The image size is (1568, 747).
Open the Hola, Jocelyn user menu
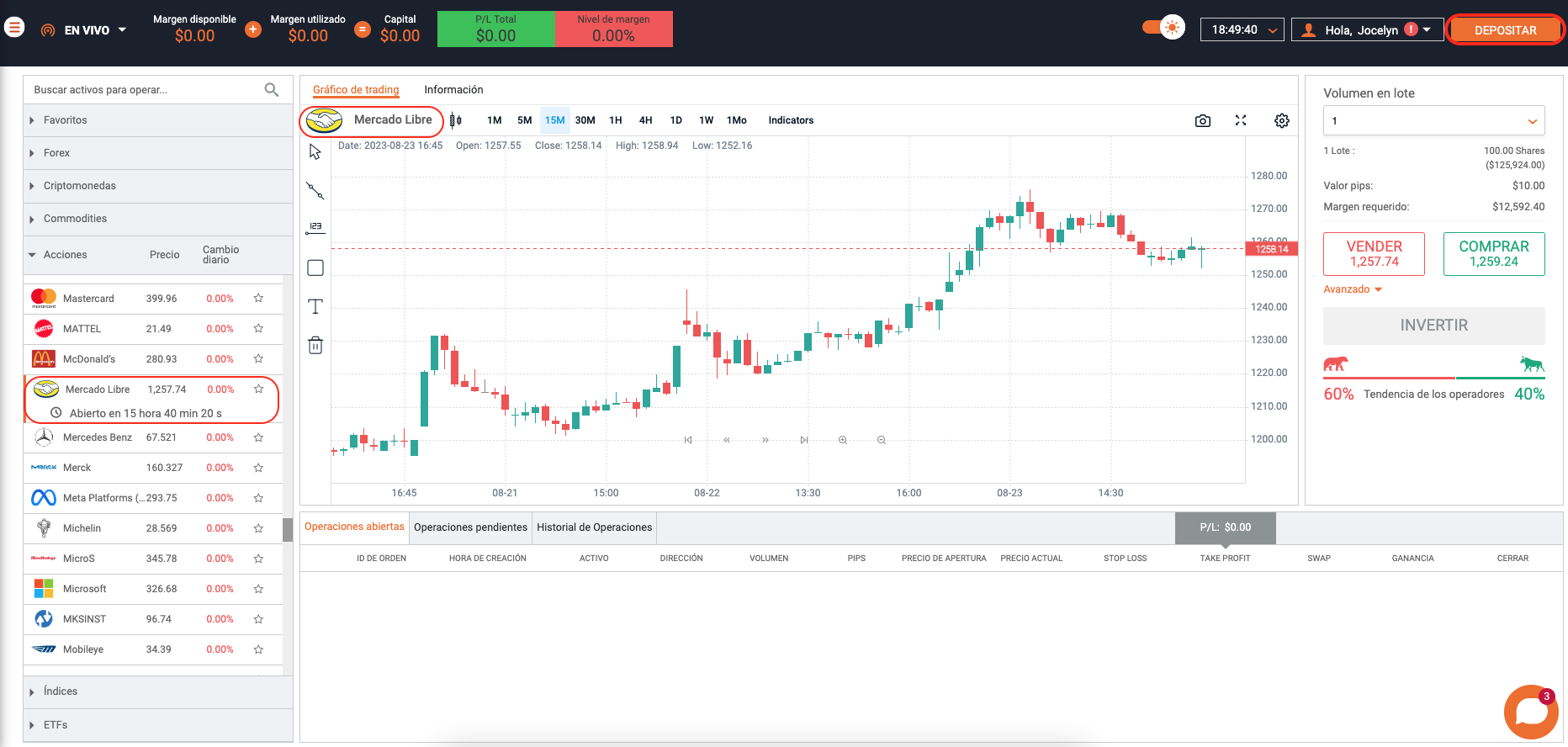pos(1367,29)
